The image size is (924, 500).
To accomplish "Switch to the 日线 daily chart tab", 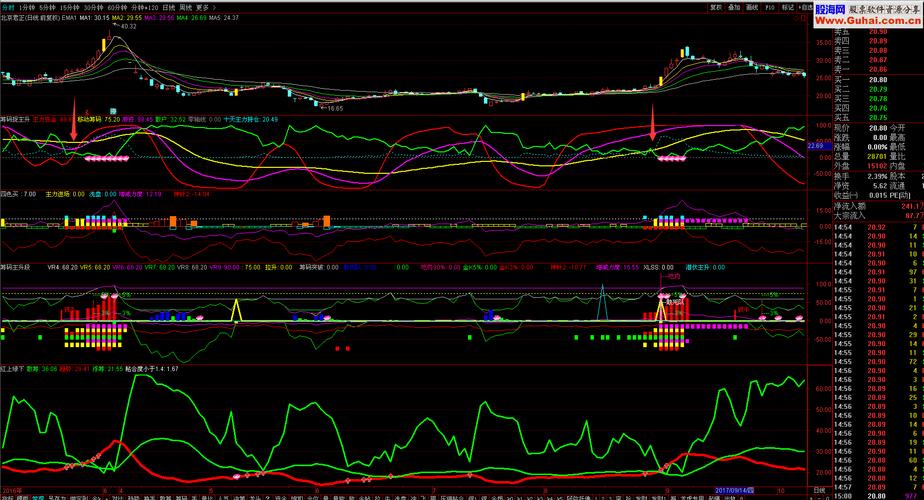I will [169, 8].
